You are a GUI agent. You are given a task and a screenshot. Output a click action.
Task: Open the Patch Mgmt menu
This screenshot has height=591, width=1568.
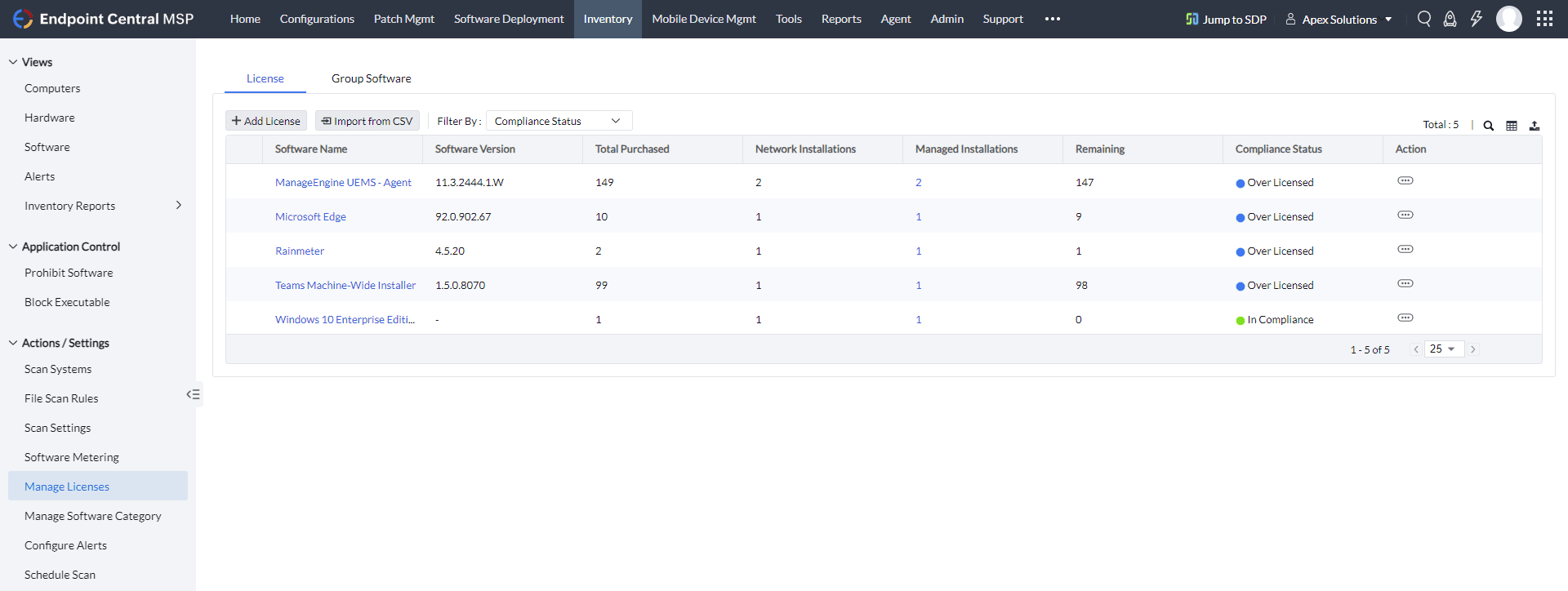point(404,19)
